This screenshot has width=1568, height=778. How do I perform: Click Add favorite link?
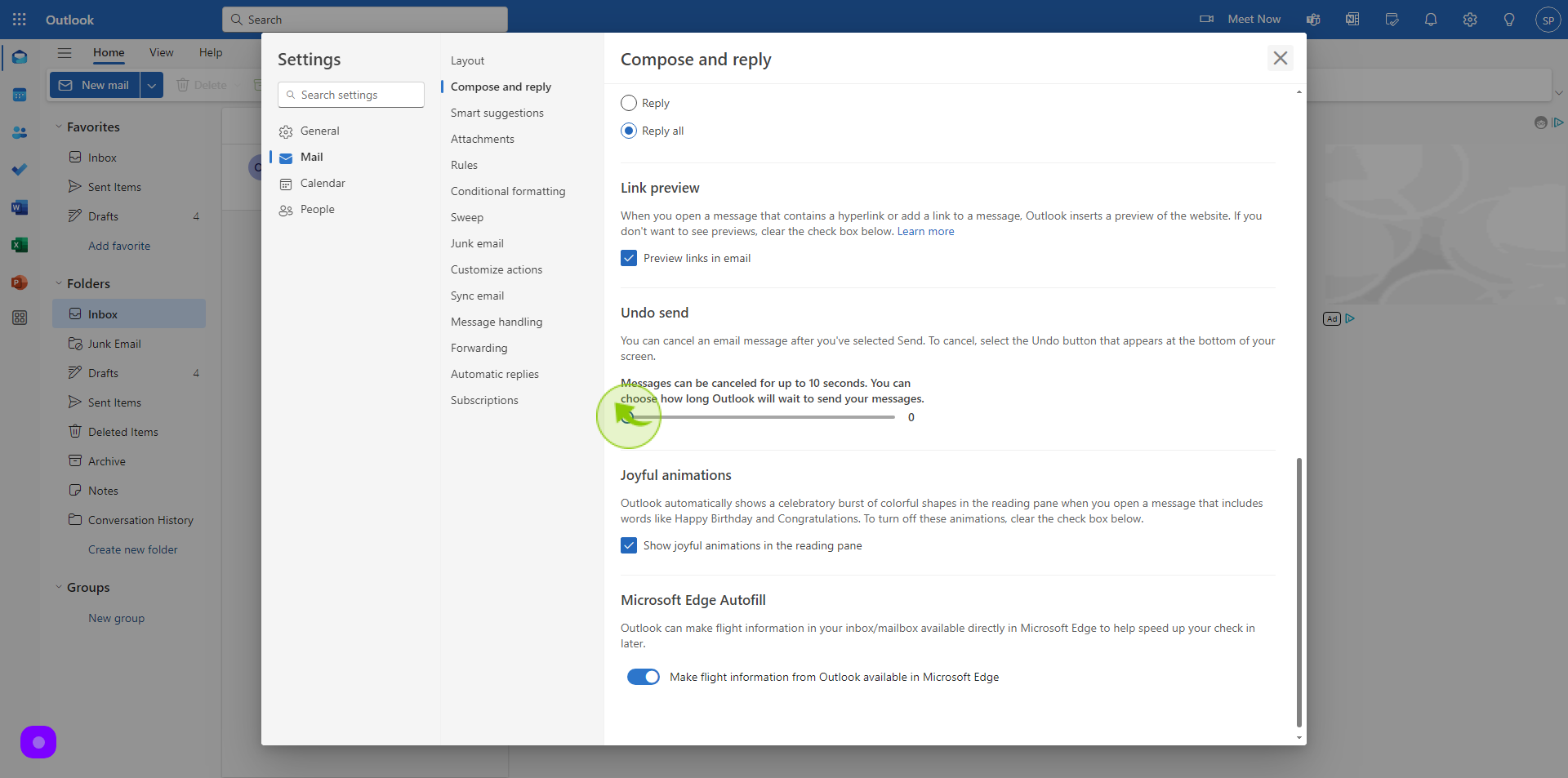point(119,246)
